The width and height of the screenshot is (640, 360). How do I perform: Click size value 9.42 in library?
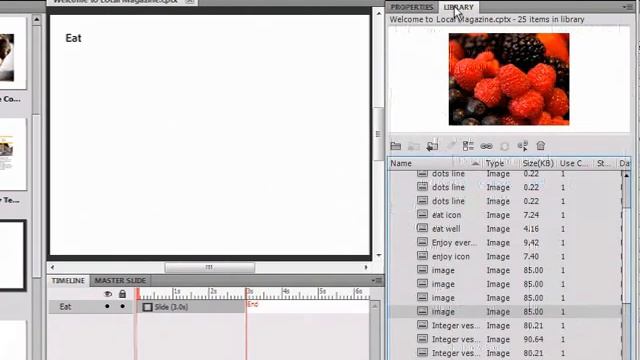pos(531,242)
